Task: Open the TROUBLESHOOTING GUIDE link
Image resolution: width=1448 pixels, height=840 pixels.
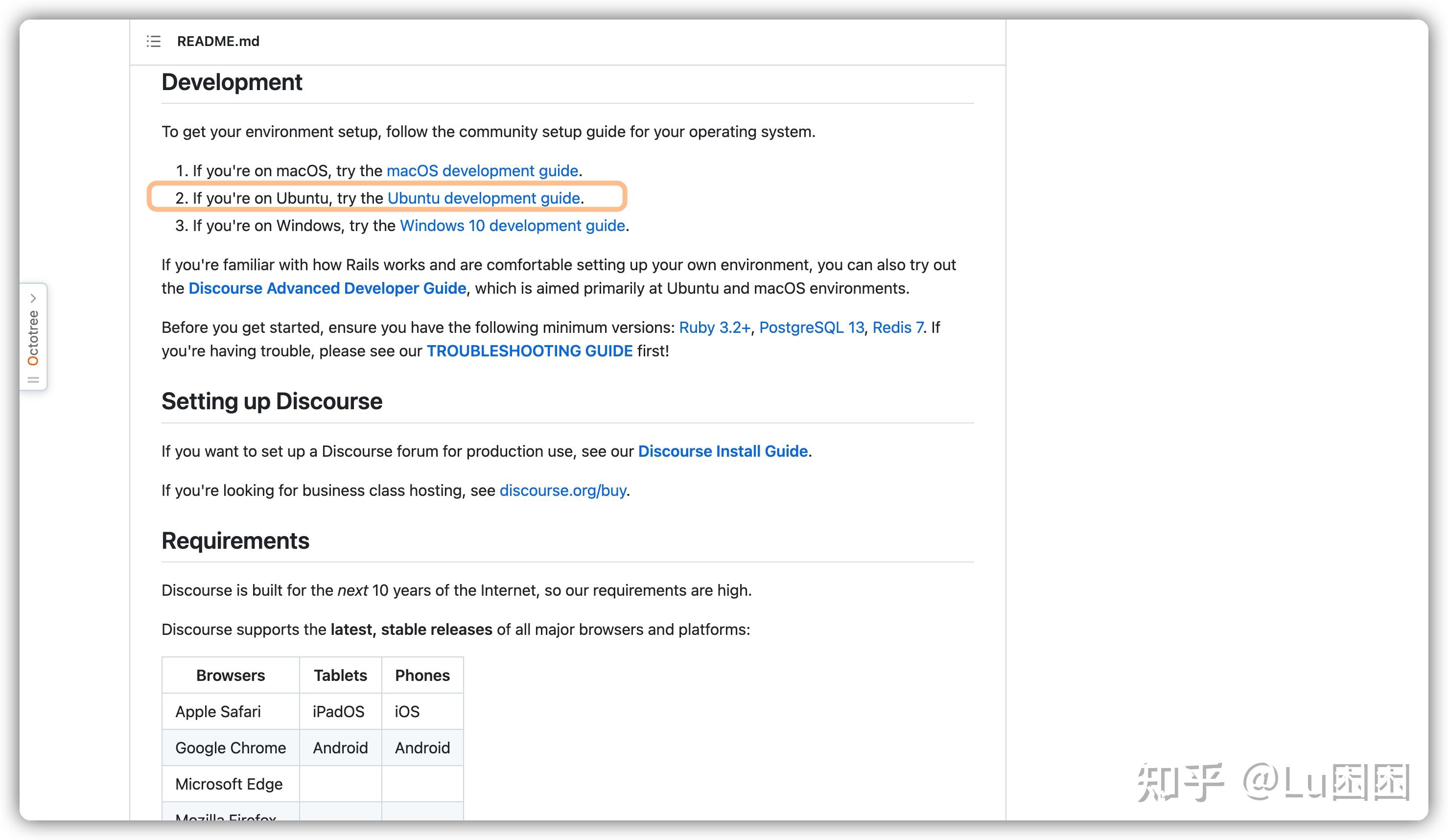Action: coord(529,351)
